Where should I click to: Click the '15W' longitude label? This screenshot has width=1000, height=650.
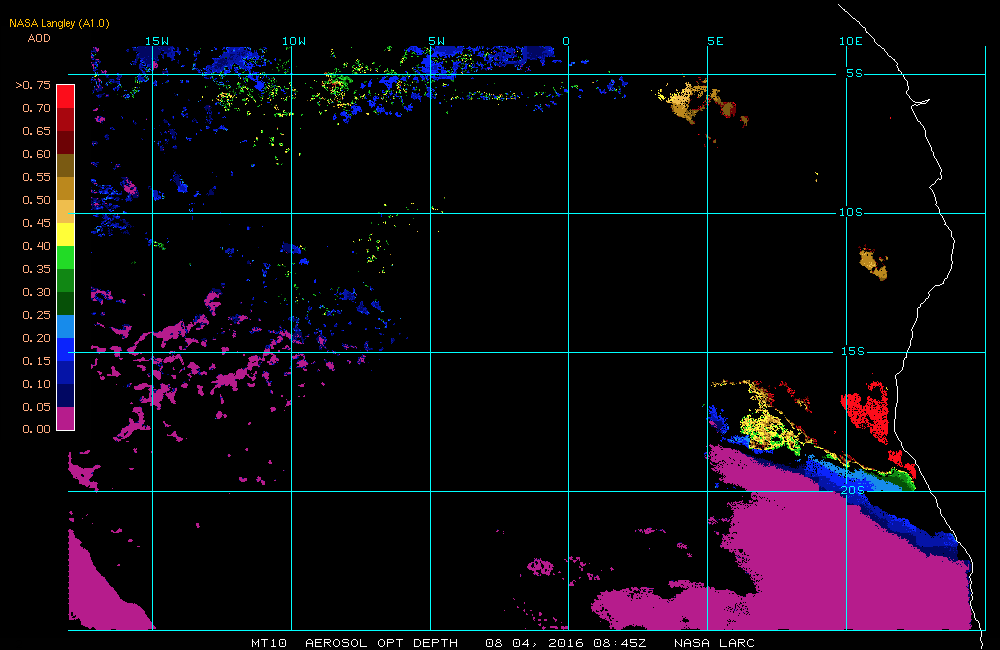[157, 41]
